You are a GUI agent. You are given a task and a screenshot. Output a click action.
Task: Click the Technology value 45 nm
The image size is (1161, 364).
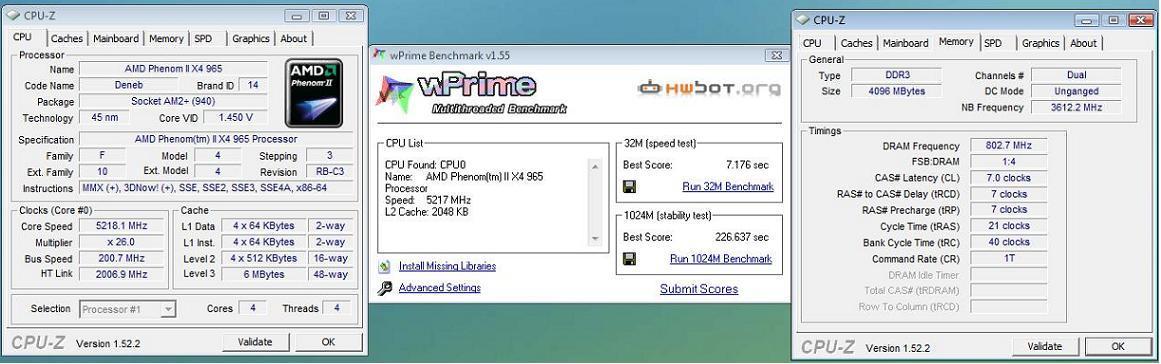(104, 118)
